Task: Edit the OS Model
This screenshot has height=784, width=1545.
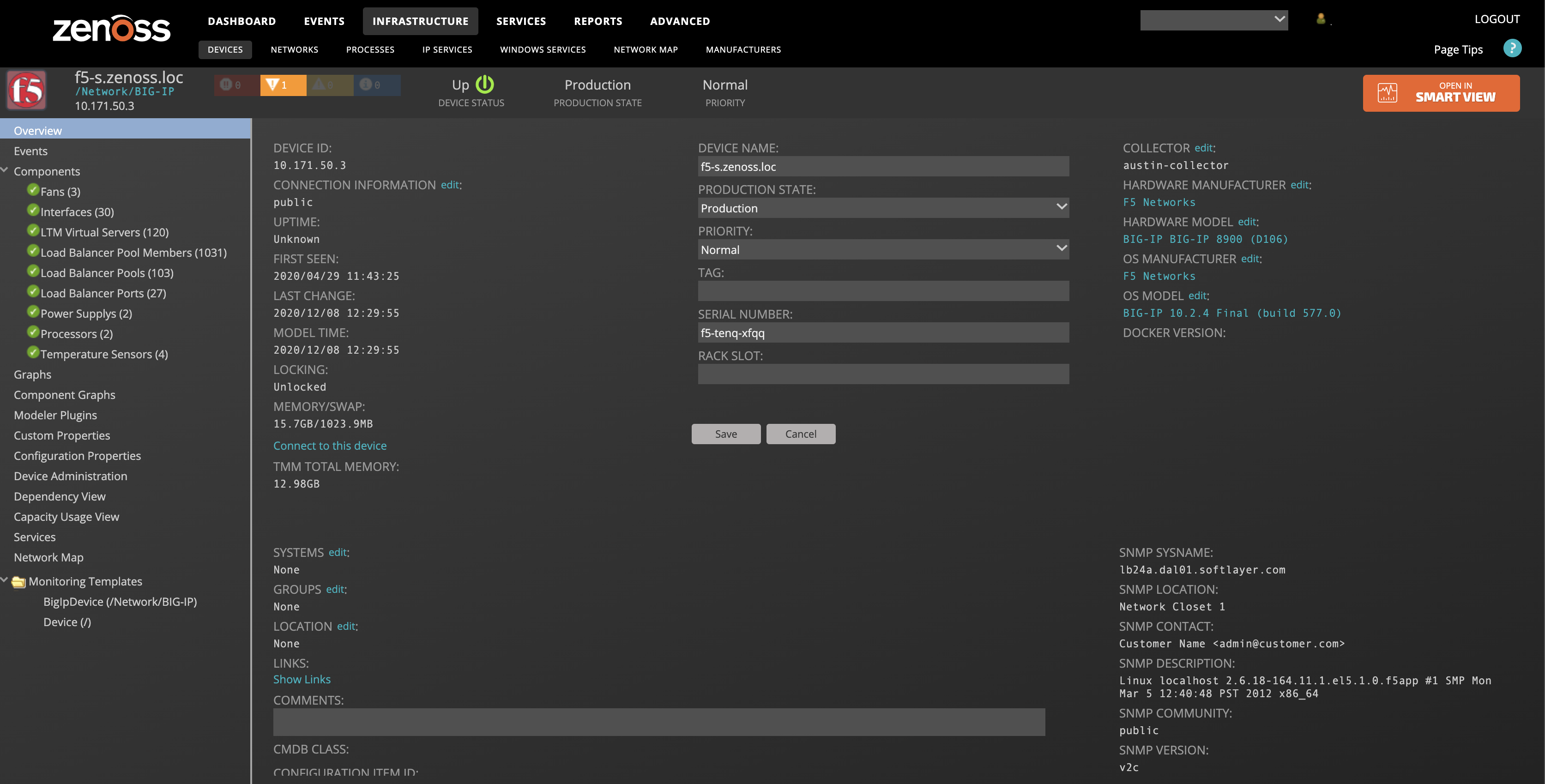Action: tap(1198, 295)
